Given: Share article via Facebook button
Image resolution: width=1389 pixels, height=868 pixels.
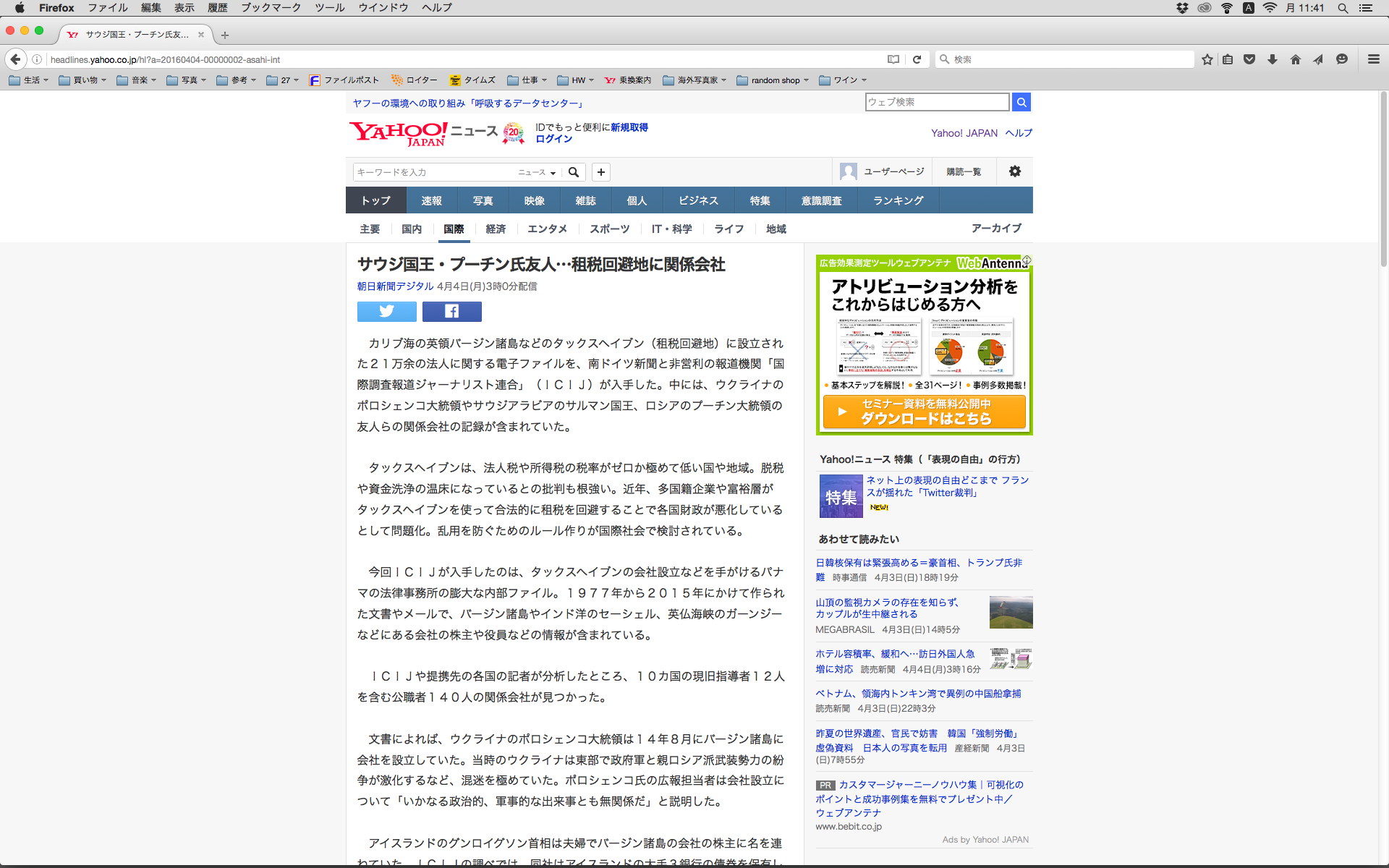Looking at the screenshot, I should pos(451,311).
